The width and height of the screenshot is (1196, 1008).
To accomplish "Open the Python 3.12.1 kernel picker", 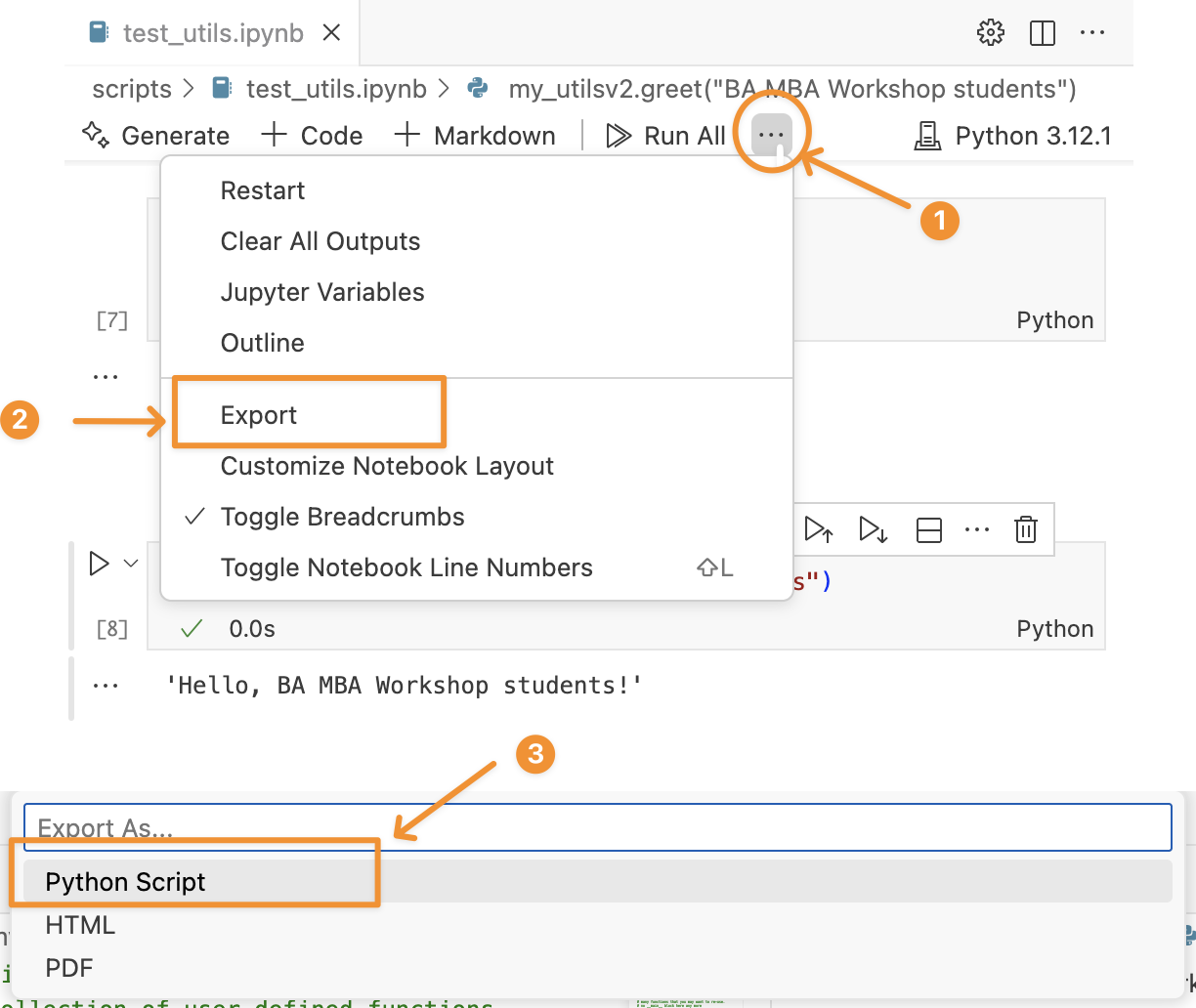I will tap(1013, 136).
